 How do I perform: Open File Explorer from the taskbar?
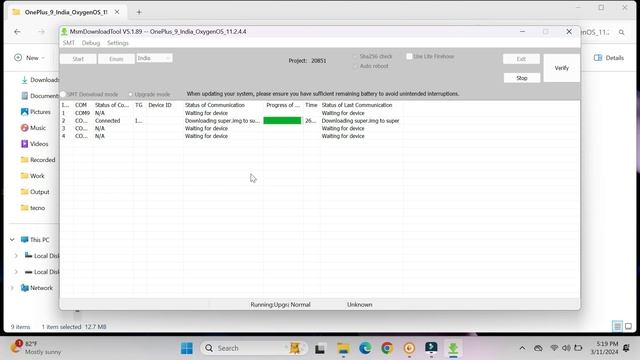click(343, 348)
